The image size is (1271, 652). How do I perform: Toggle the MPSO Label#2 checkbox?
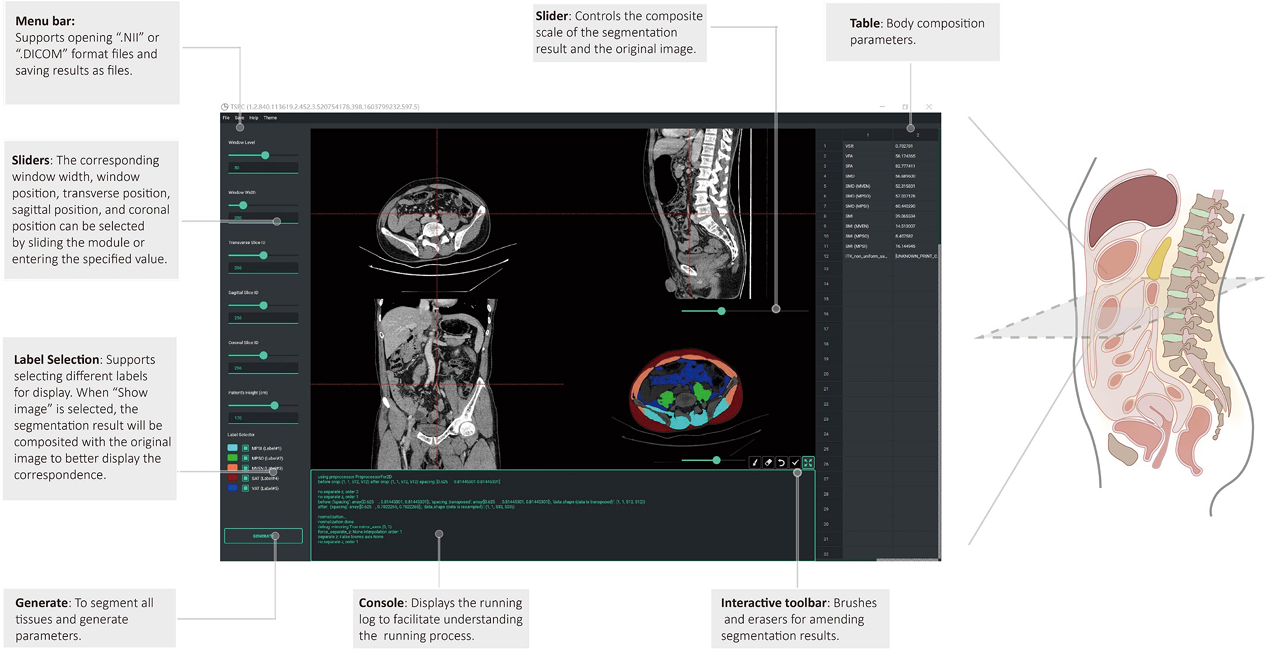(246, 458)
